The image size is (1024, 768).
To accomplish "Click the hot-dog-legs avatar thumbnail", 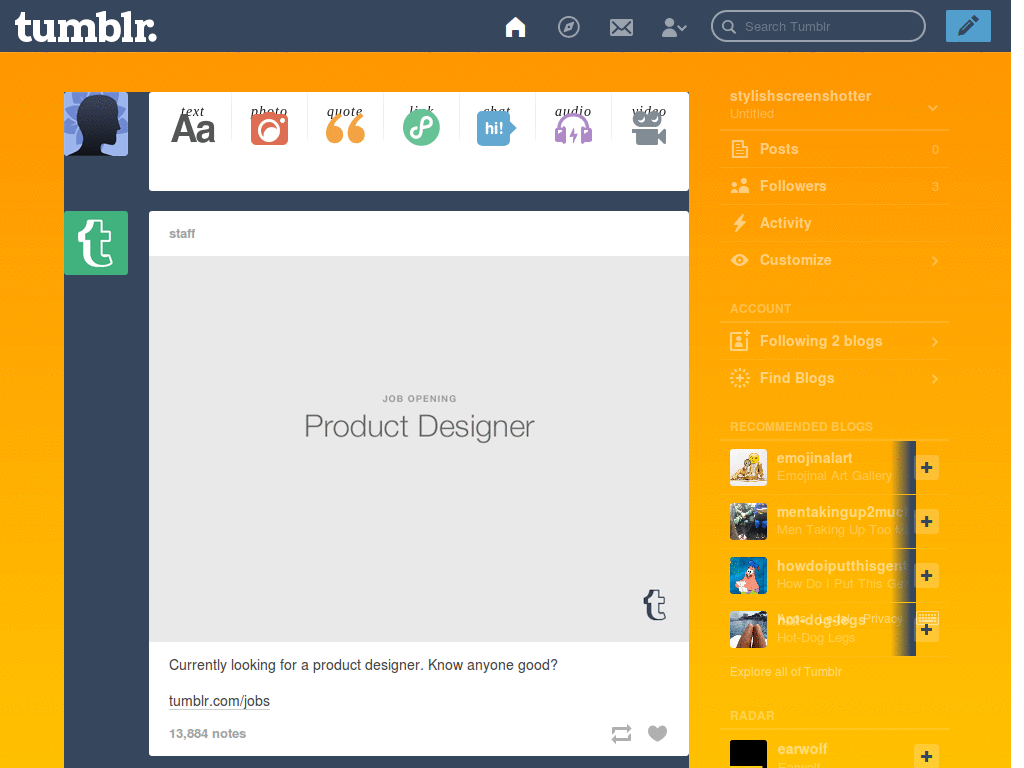I will 748,630.
